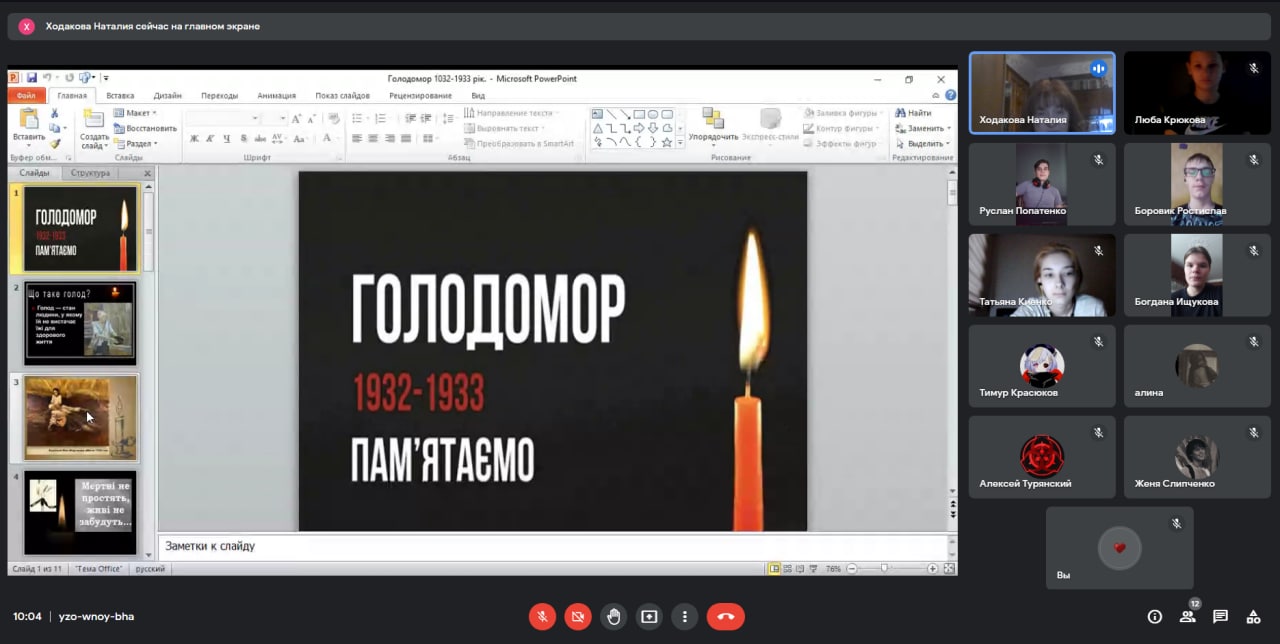
Task: Turn on the camera in Meet
Action: click(578, 617)
